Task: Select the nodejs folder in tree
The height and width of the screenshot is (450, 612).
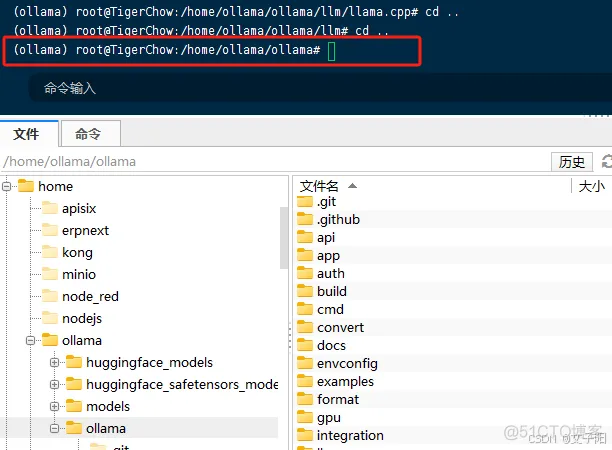Action: [x=82, y=318]
